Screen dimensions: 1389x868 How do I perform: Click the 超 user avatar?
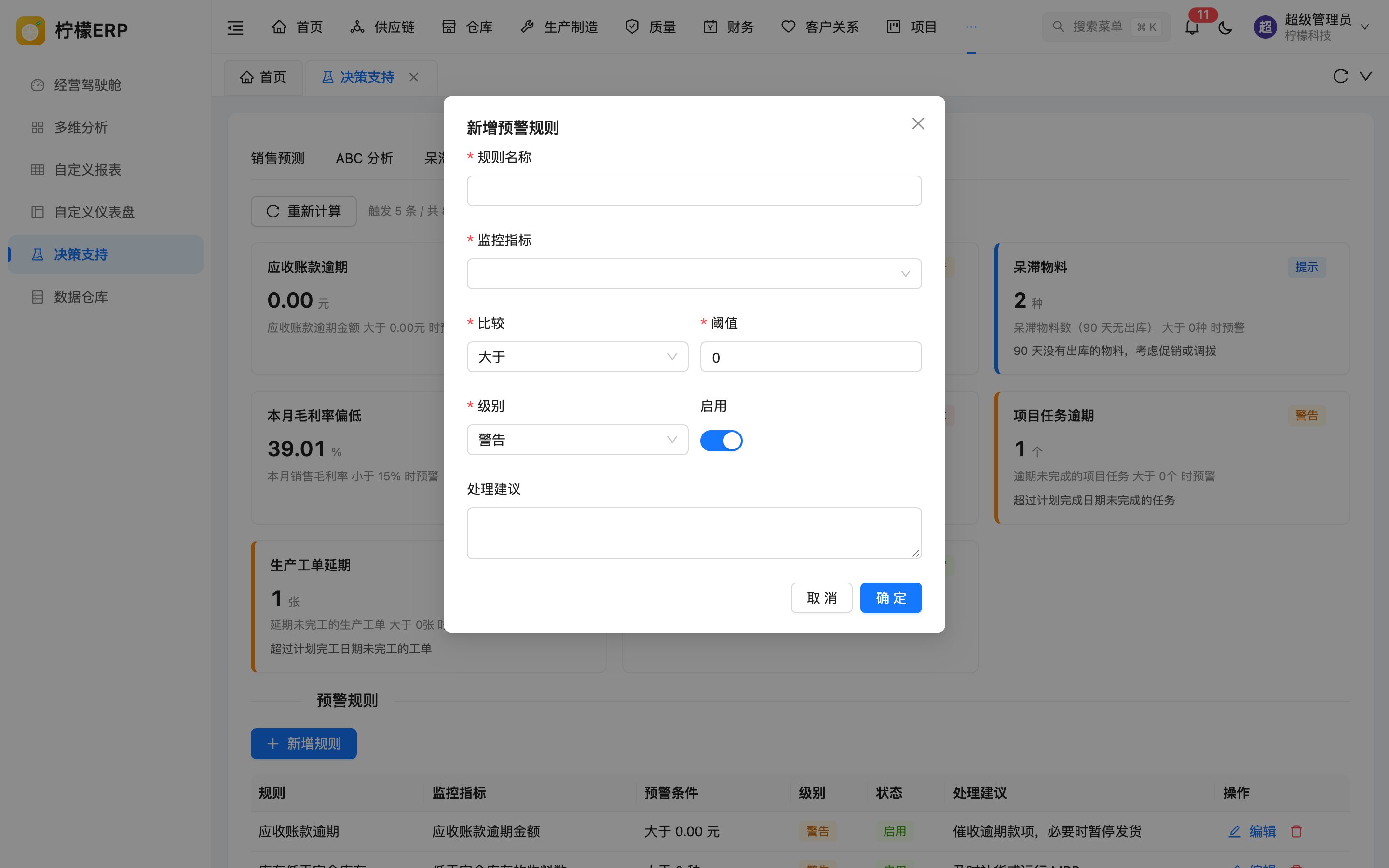(x=1265, y=27)
